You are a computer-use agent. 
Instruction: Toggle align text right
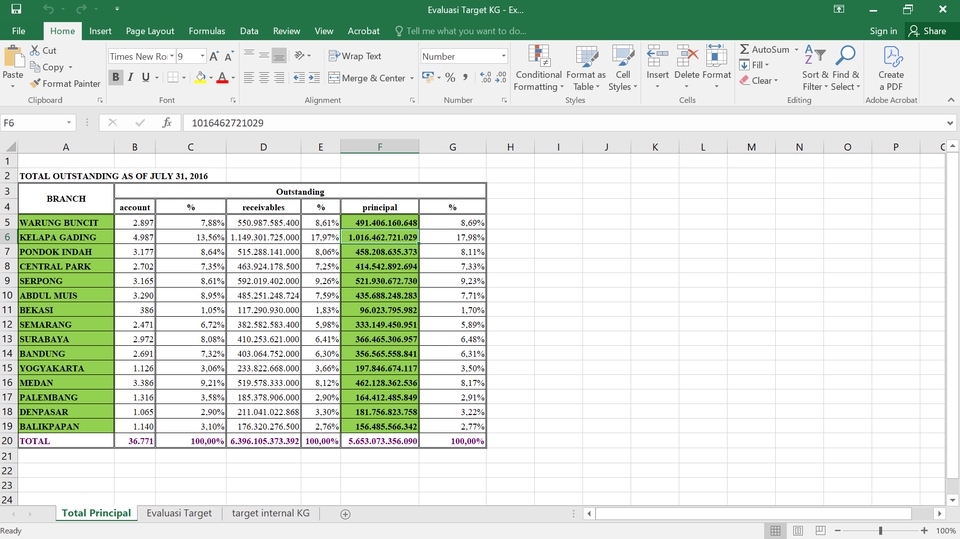click(x=279, y=78)
